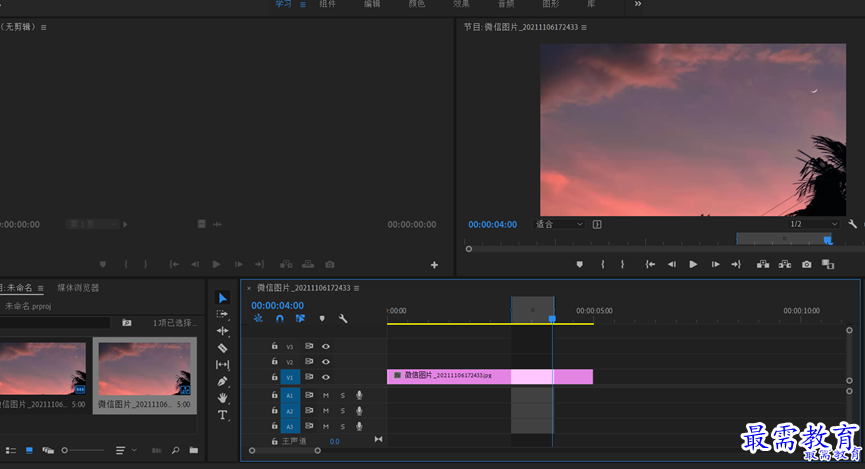Select the Selection tool arrow
Screen dimensions: 865x469
[x=222, y=298]
